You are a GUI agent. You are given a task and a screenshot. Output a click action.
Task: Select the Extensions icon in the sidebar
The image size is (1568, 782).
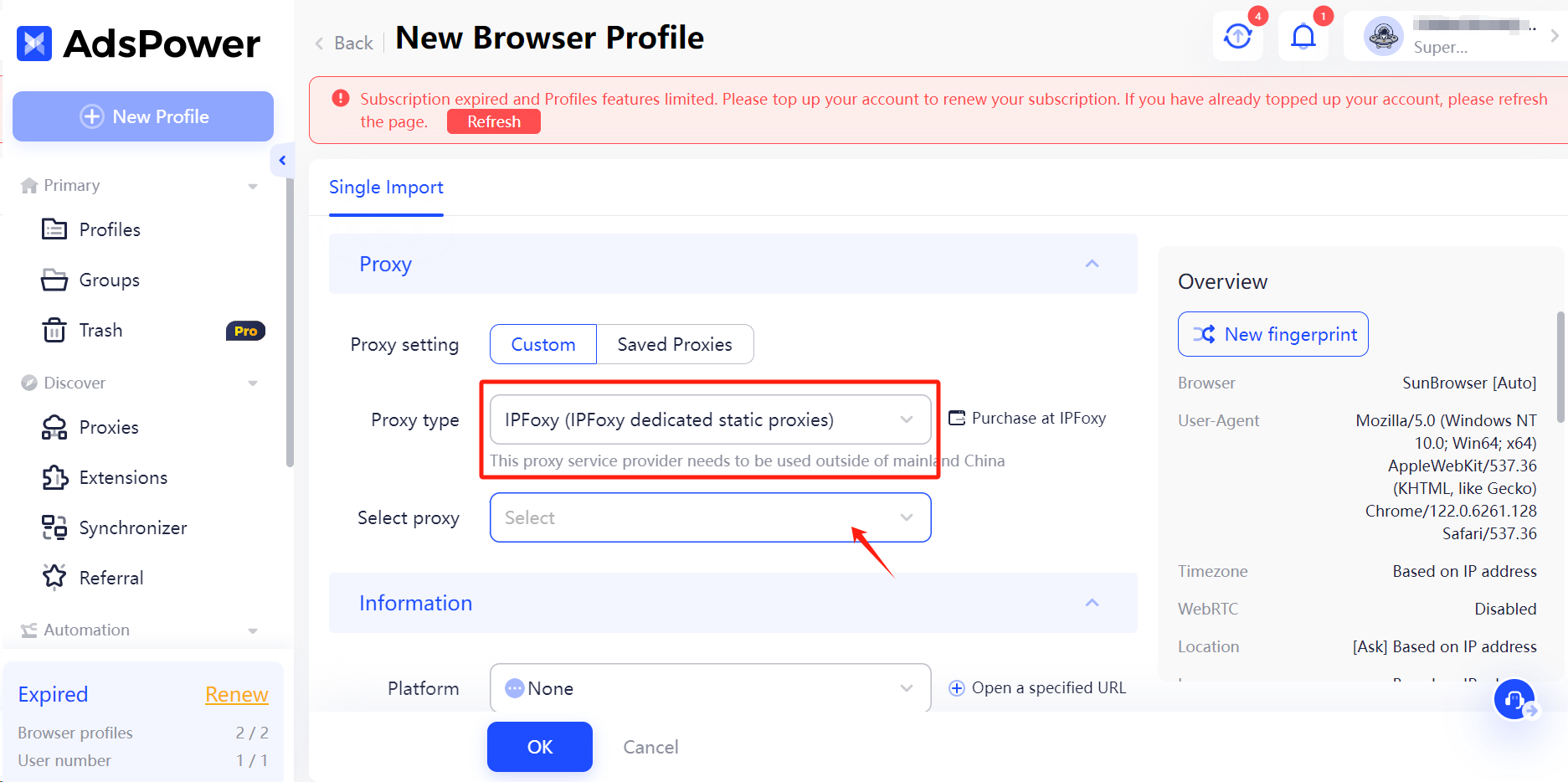(x=54, y=477)
